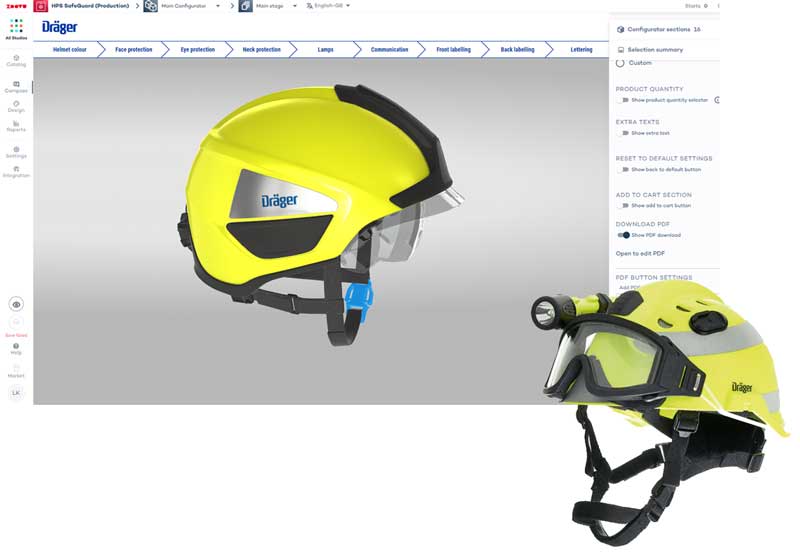800x552 pixels.
Task: Click the Dräger logo in header
Action: click(x=60, y=27)
